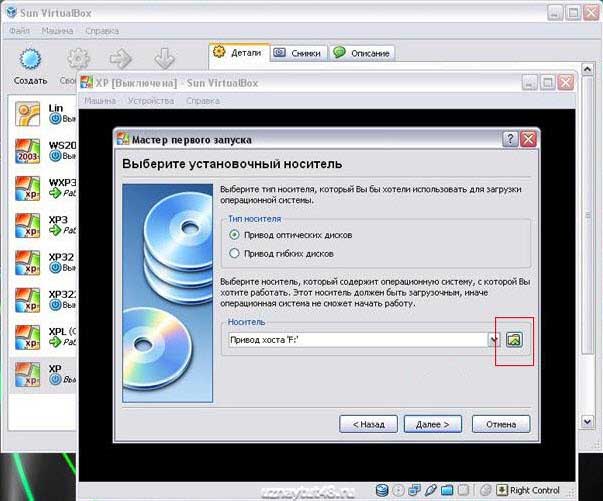
Task: Click main window vertical scrollbar thumb
Action: [x=587, y=215]
